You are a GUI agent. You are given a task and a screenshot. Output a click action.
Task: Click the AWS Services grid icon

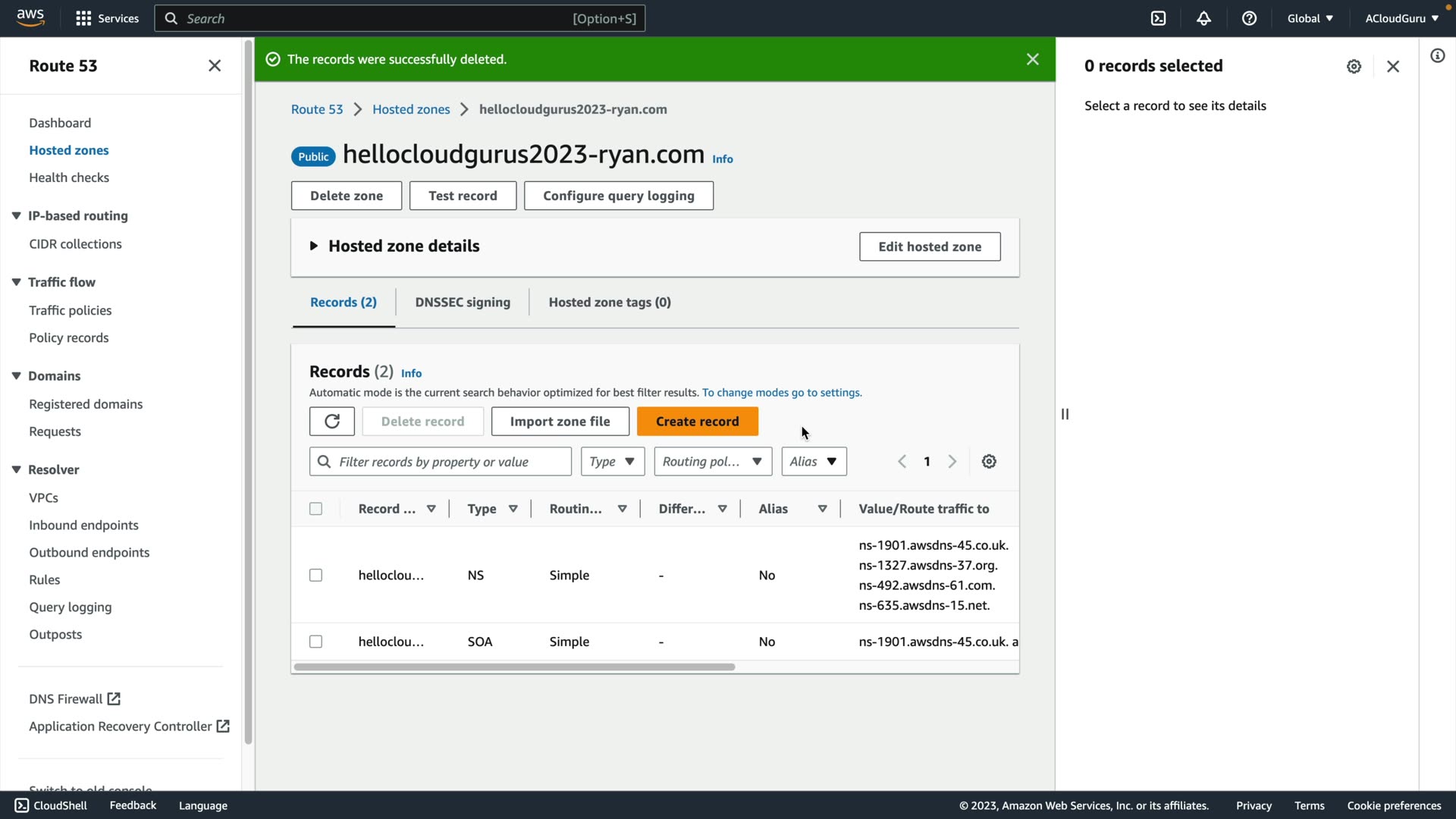(83, 18)
